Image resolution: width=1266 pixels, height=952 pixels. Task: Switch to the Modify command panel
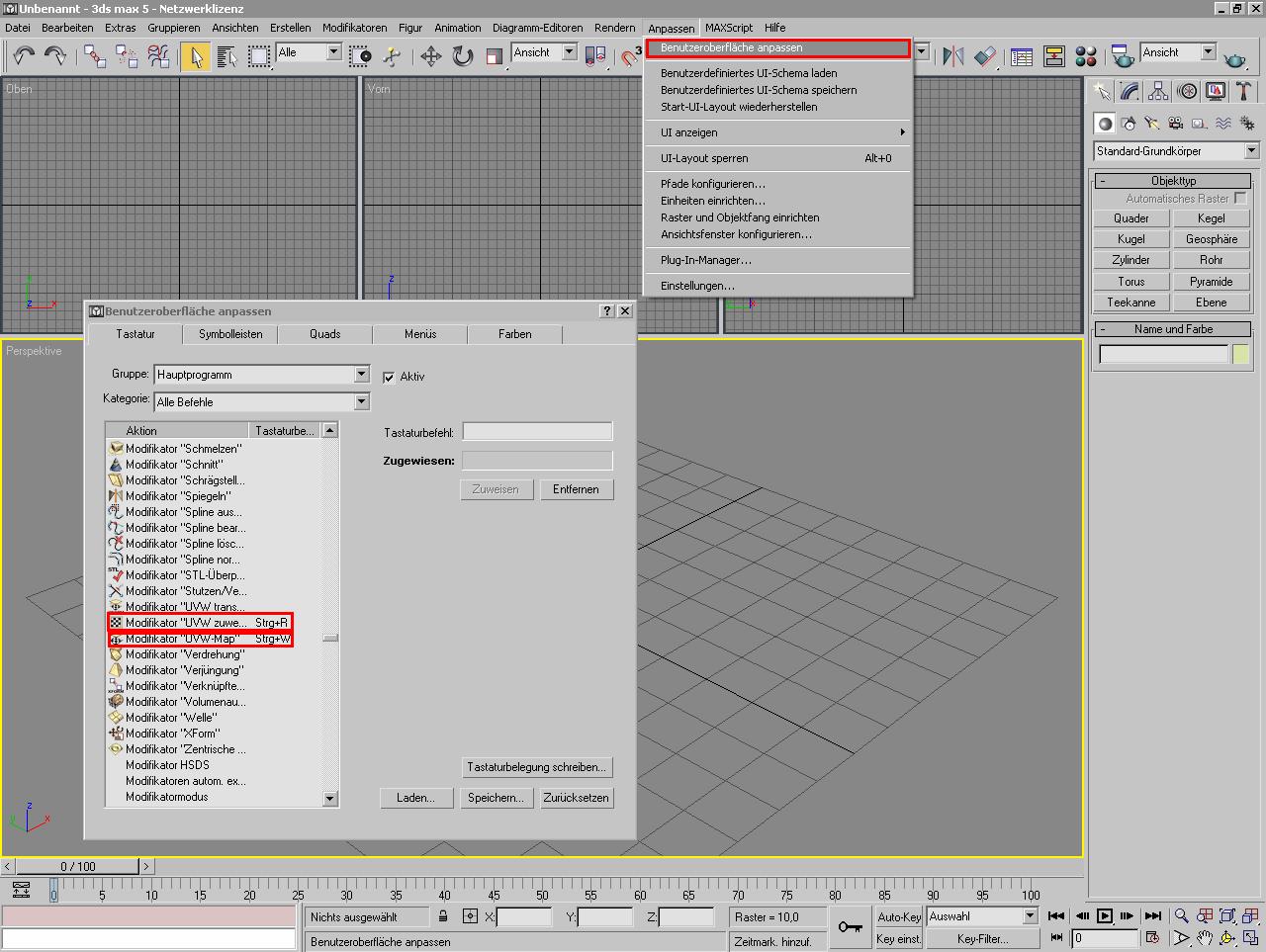1130,92
